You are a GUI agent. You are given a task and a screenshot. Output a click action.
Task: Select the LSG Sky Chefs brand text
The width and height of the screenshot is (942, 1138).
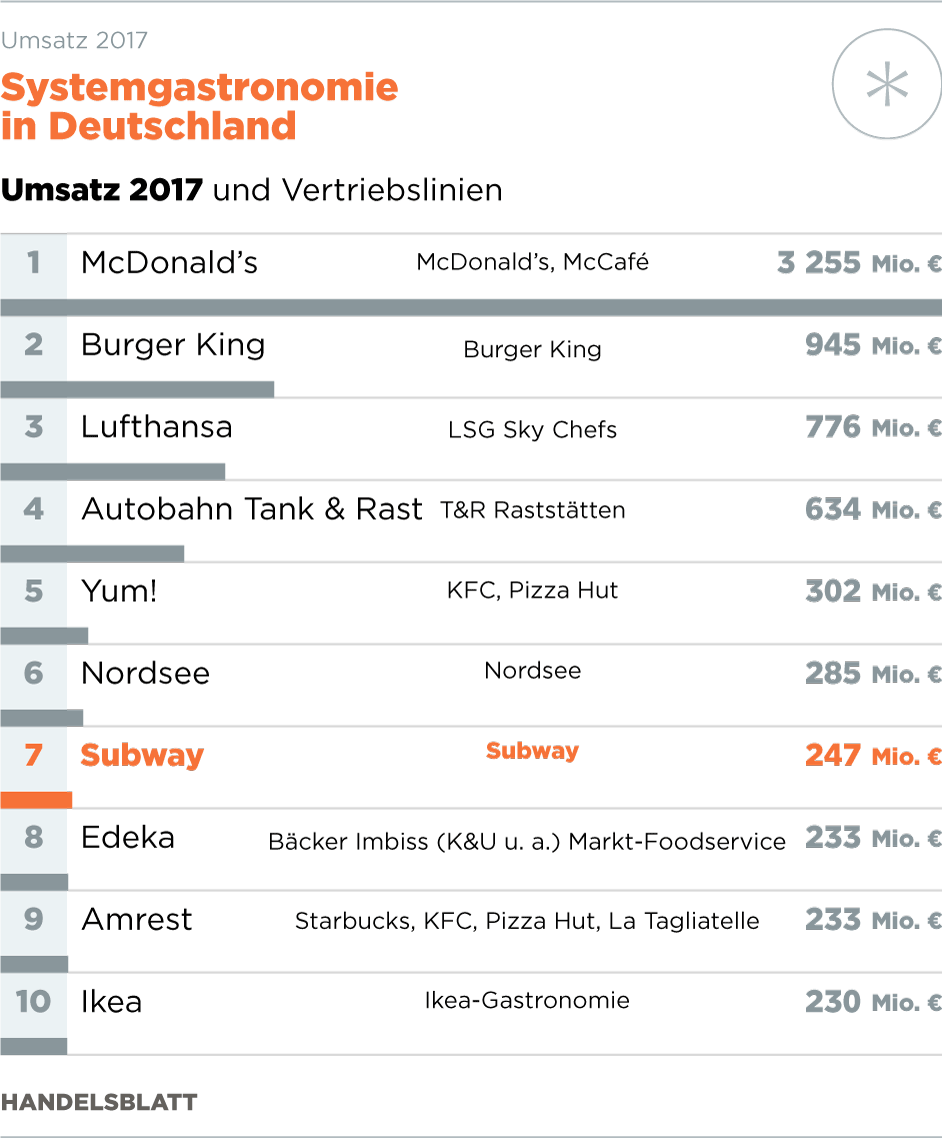(532, 430)
